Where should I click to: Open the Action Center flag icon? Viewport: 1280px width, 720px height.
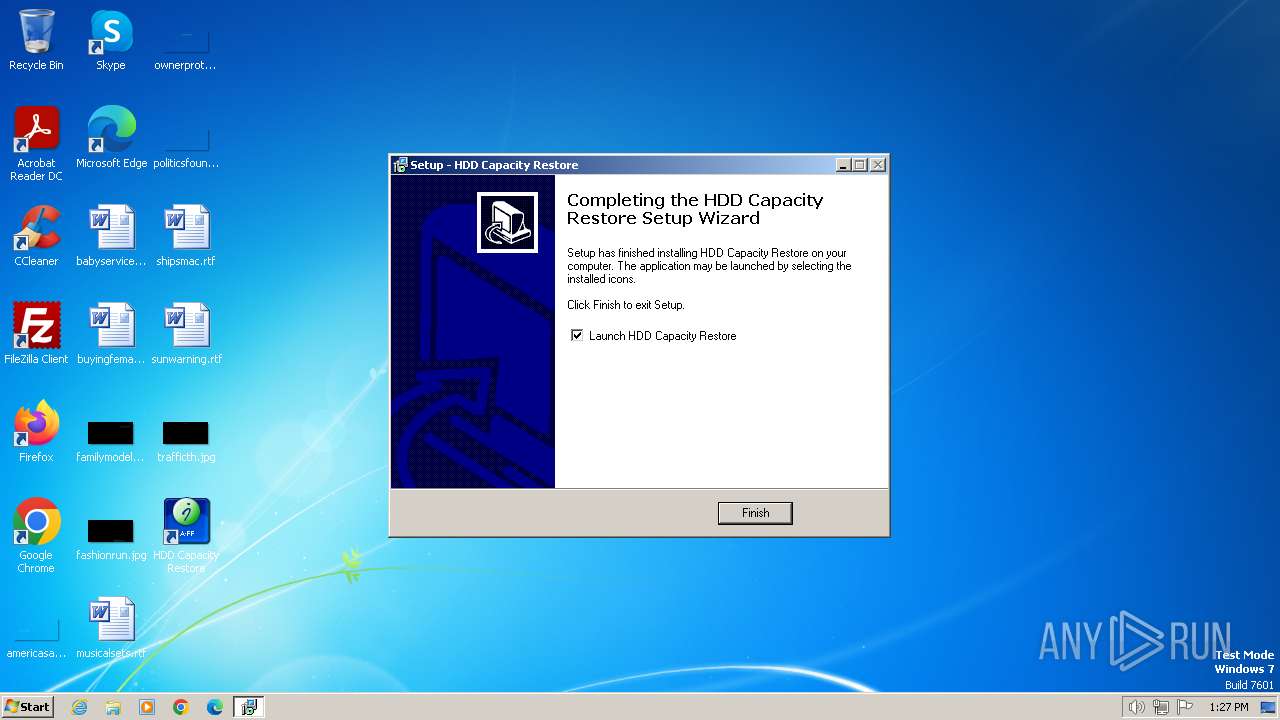click(x=1185, y=707)
